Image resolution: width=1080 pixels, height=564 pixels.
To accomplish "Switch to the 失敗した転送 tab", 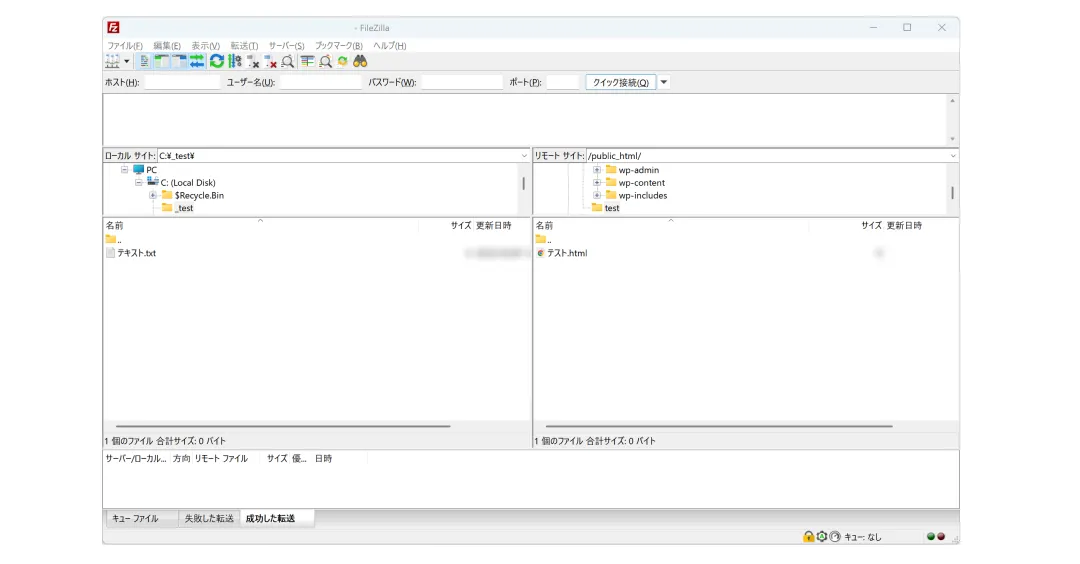I will click(209, 518).
